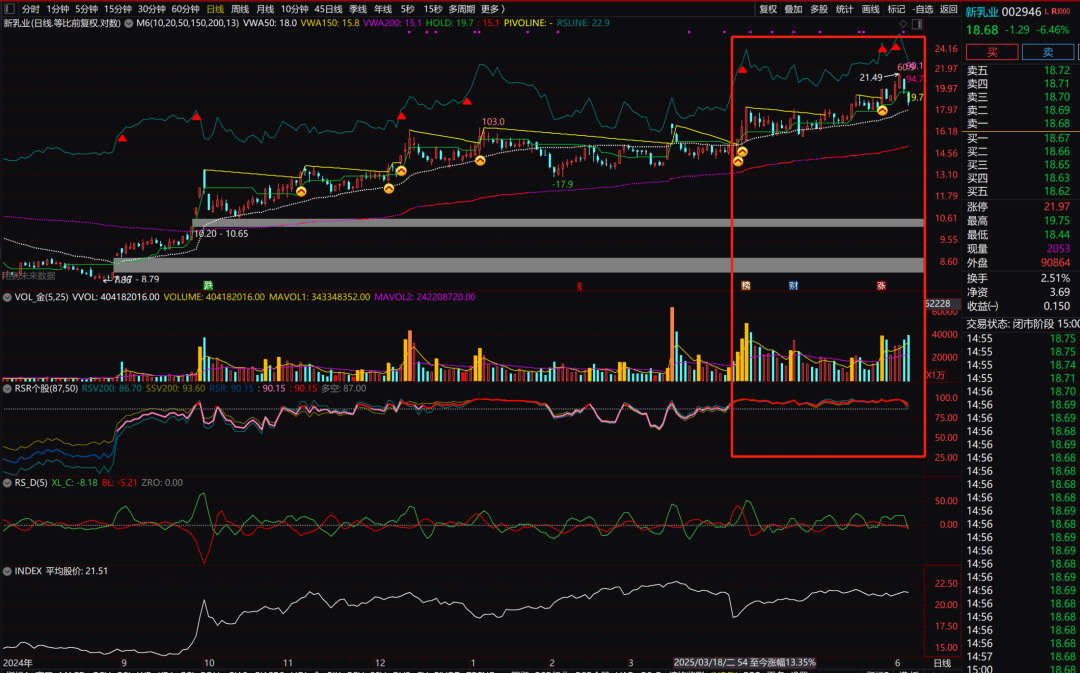Click the 涨停 value 21.97
Screen dimensions: 1080x673
point(1057,207)
